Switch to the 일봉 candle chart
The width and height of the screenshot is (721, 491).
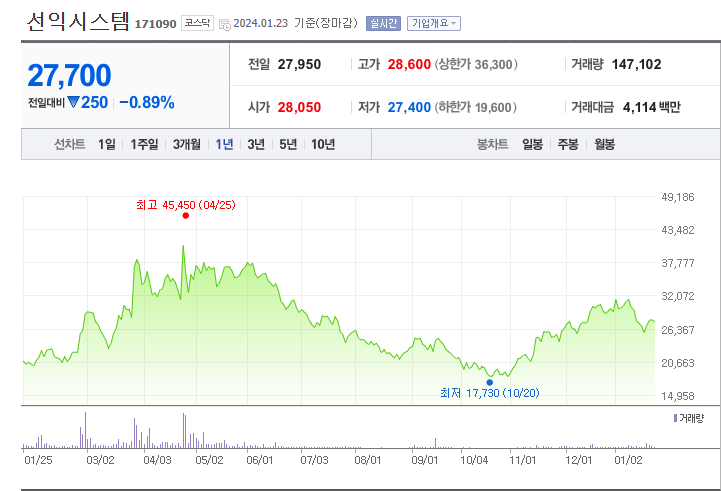point(532,144)
